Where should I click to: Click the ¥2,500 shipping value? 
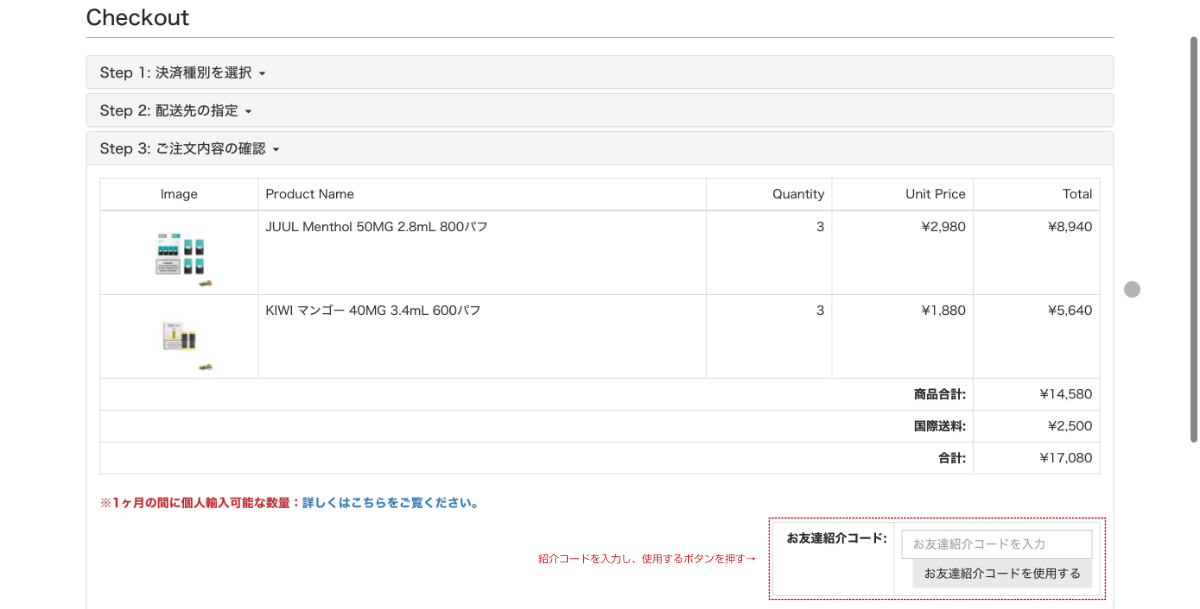[1070, 427]
